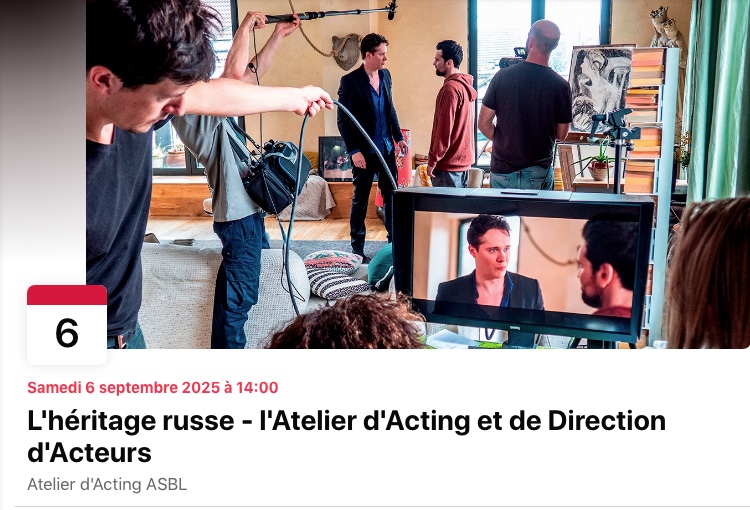Click the date Samedi 6 septembre 2025
The image size is (750, 510).
point(123,388)
